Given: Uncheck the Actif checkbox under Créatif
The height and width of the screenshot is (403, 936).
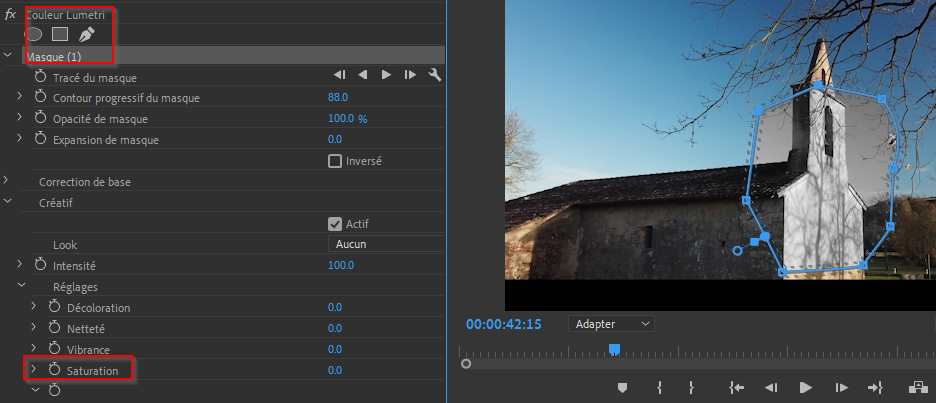Looking at the screenshot, I should pyautogui.click(x=335, y=224).
